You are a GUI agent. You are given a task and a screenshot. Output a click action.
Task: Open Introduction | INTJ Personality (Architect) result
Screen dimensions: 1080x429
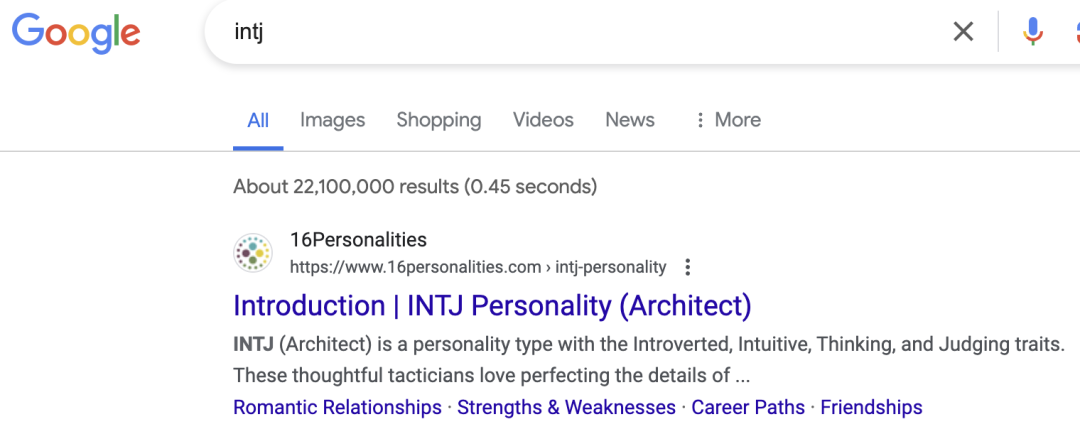492,306
